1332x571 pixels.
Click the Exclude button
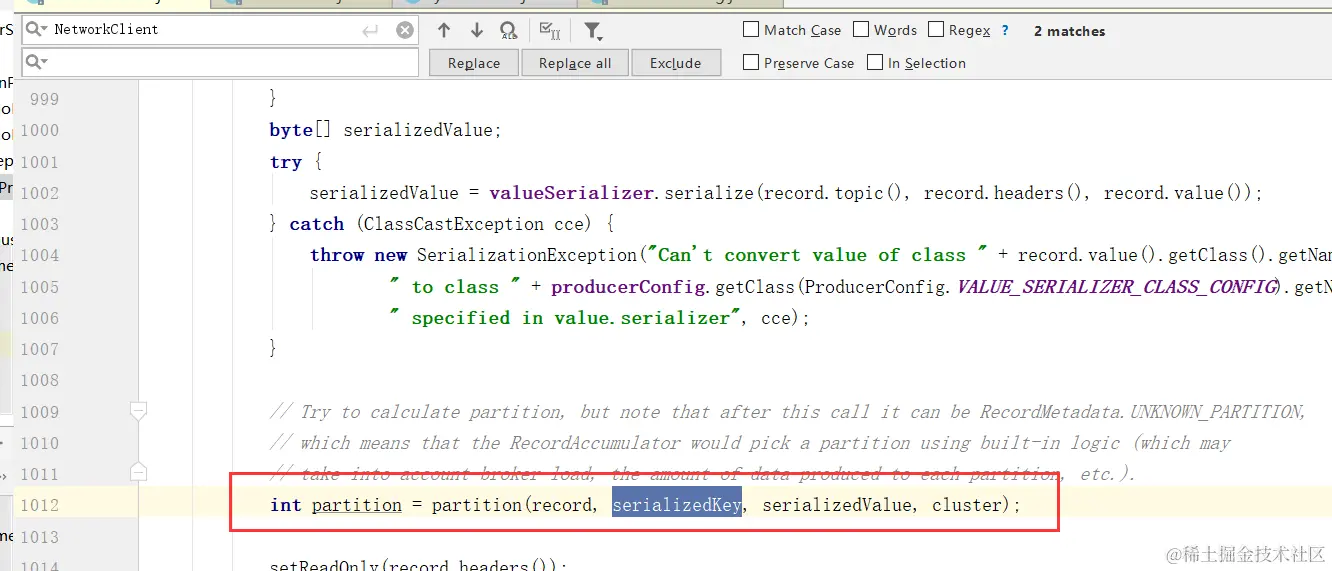click(676, 63)
